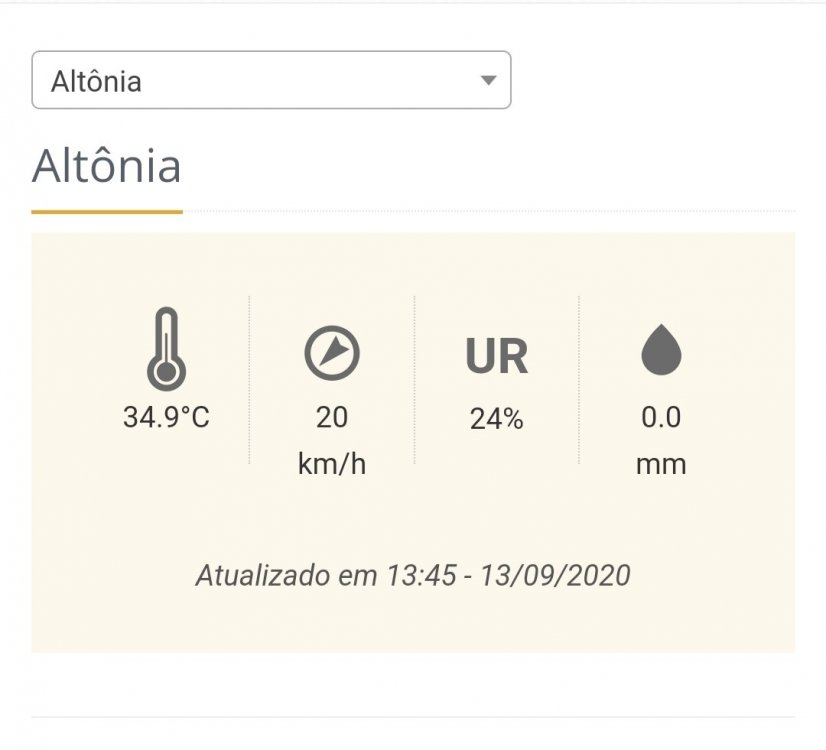Screen dimensions: 826x750
Task: Open the Altônia city selector dropdown
Action: [271, 80]
